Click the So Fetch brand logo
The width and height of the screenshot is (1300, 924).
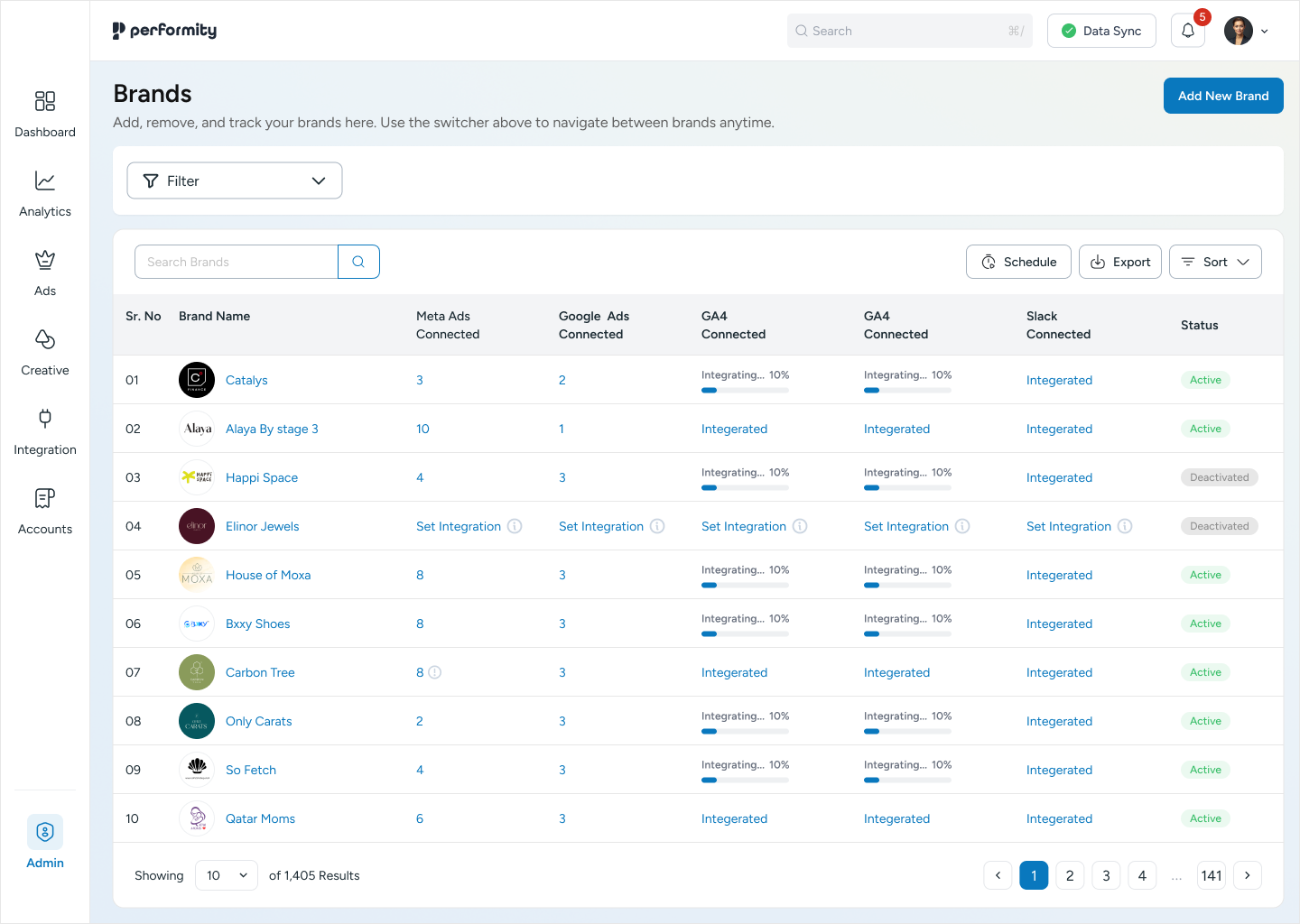click(x=197, y=770)
